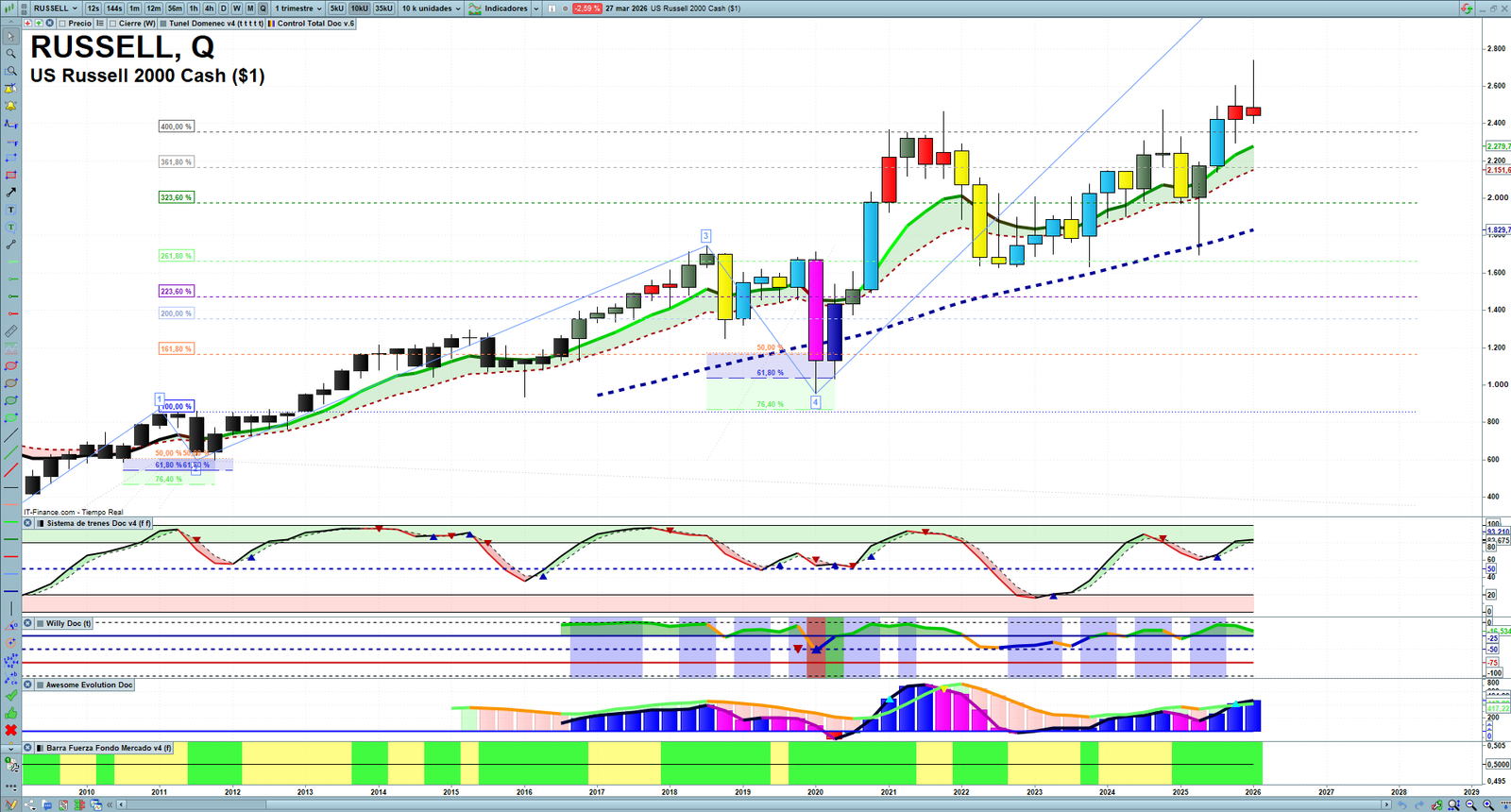The image size is (1511, 812).
Task: Close price settings with blue X icon
Action: pyautogui.click(x=49, y=23)
